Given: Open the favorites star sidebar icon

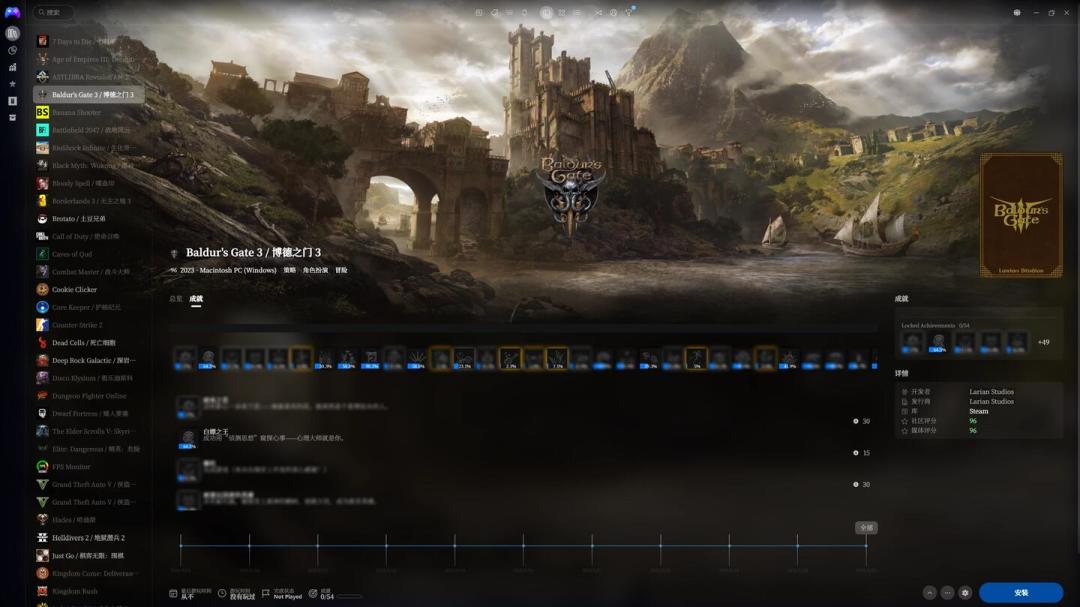Looking at the screenshot, I should [x=12, y=84].
